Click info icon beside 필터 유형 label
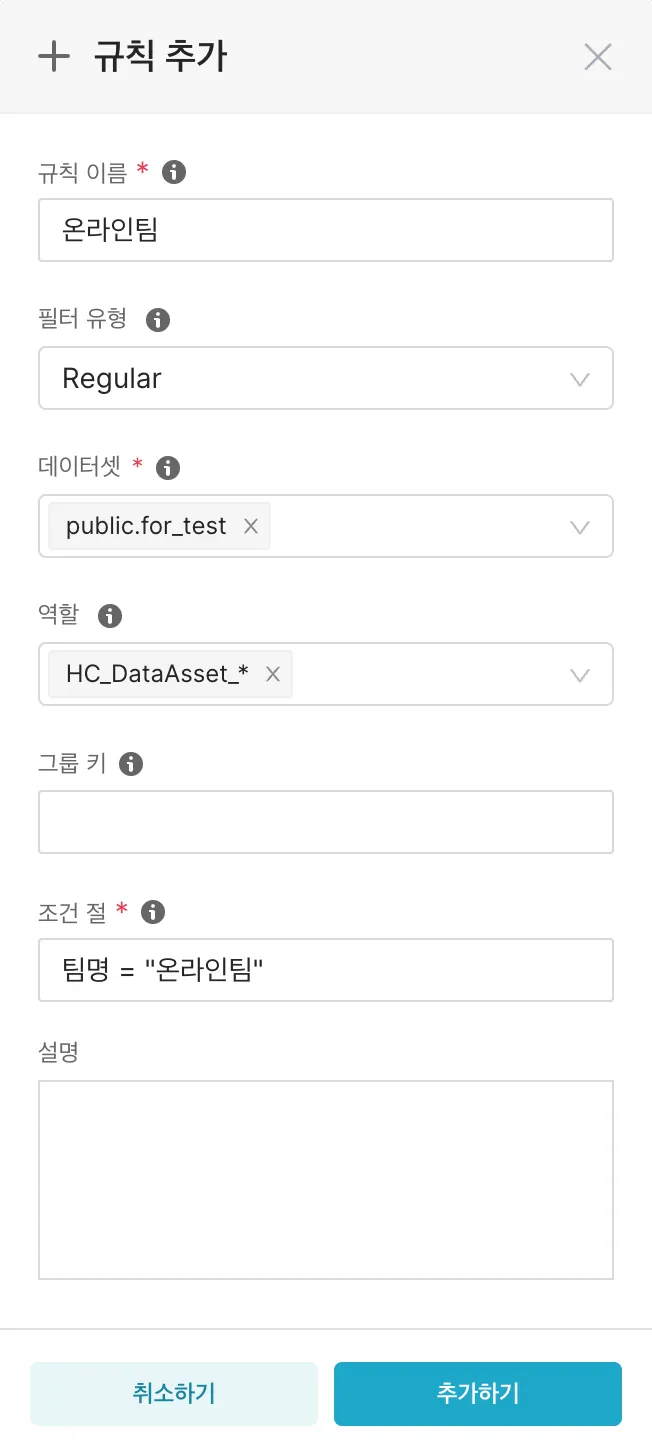This screenshot has height=1456, width=652. pyautogui.click(x=158, y=320)
